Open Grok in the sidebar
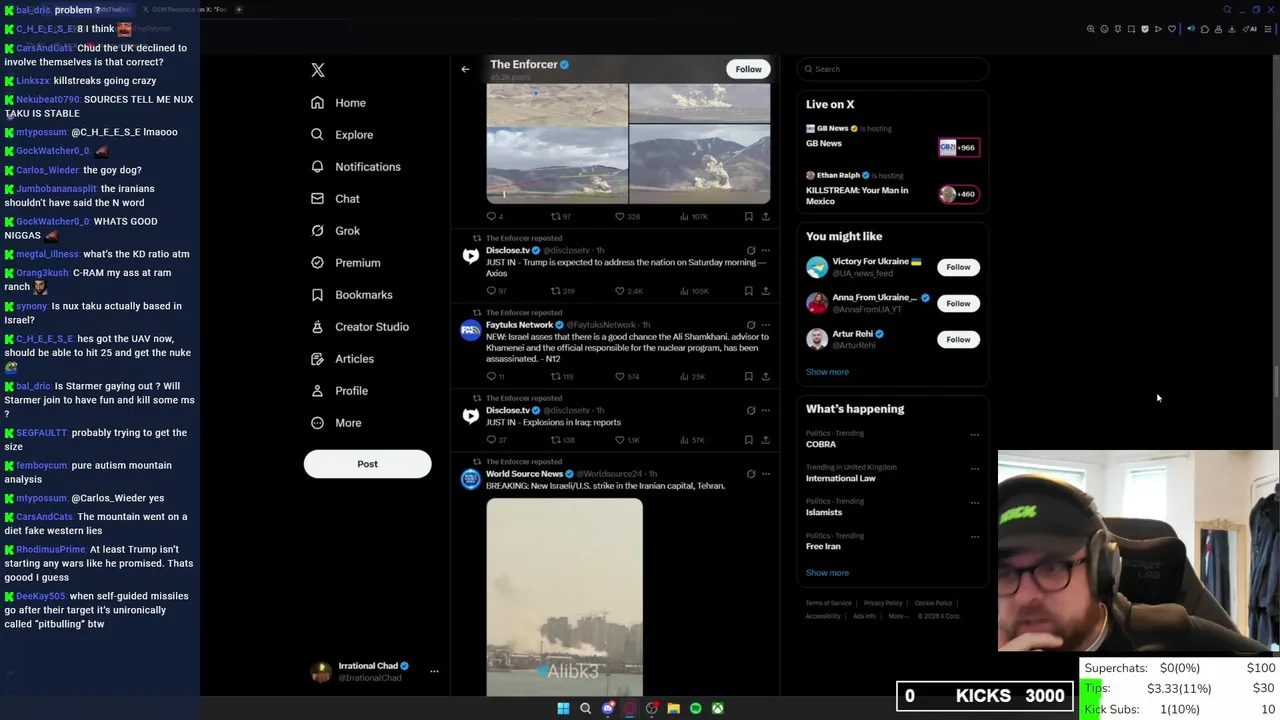Viewport: 1280px width, 720px height. (335, 231)
